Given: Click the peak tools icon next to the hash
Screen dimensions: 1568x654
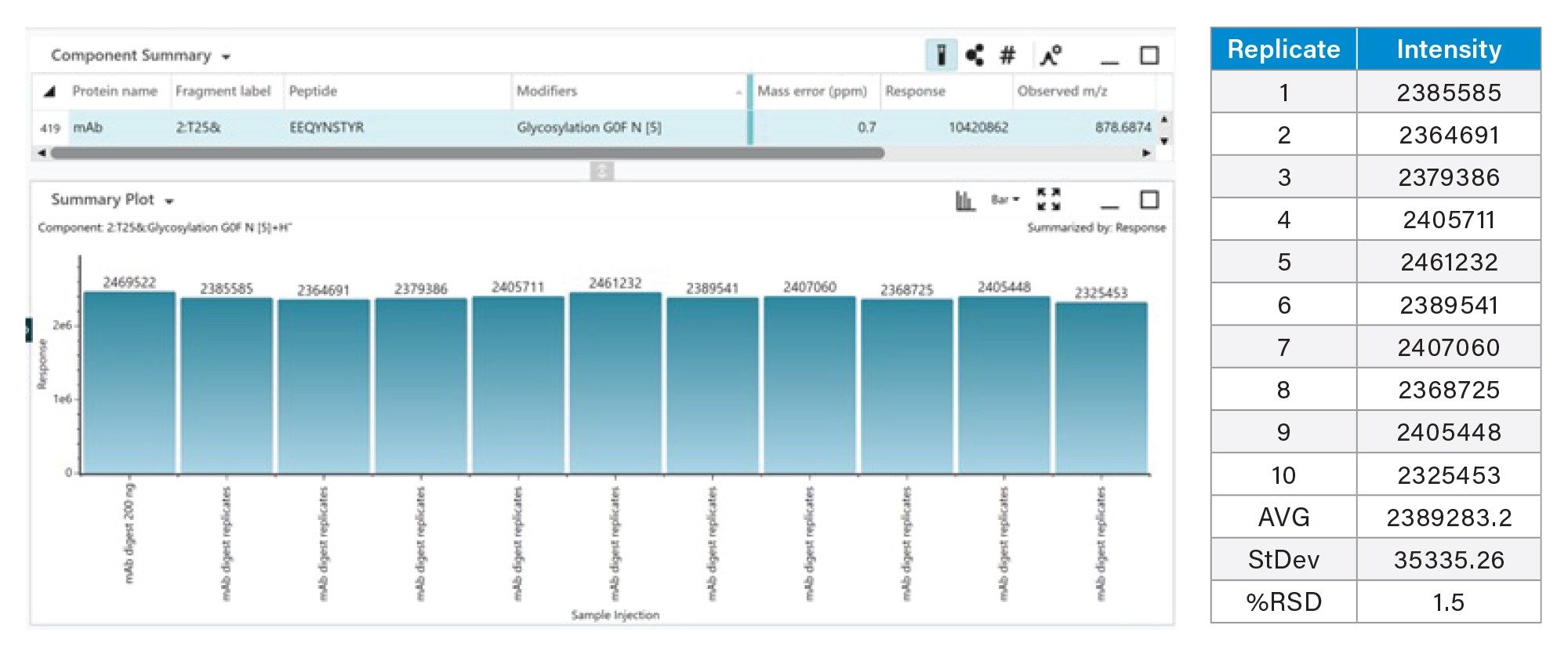Looking at the screenshot, I should pyautogui.click(x=1051, y=55).
